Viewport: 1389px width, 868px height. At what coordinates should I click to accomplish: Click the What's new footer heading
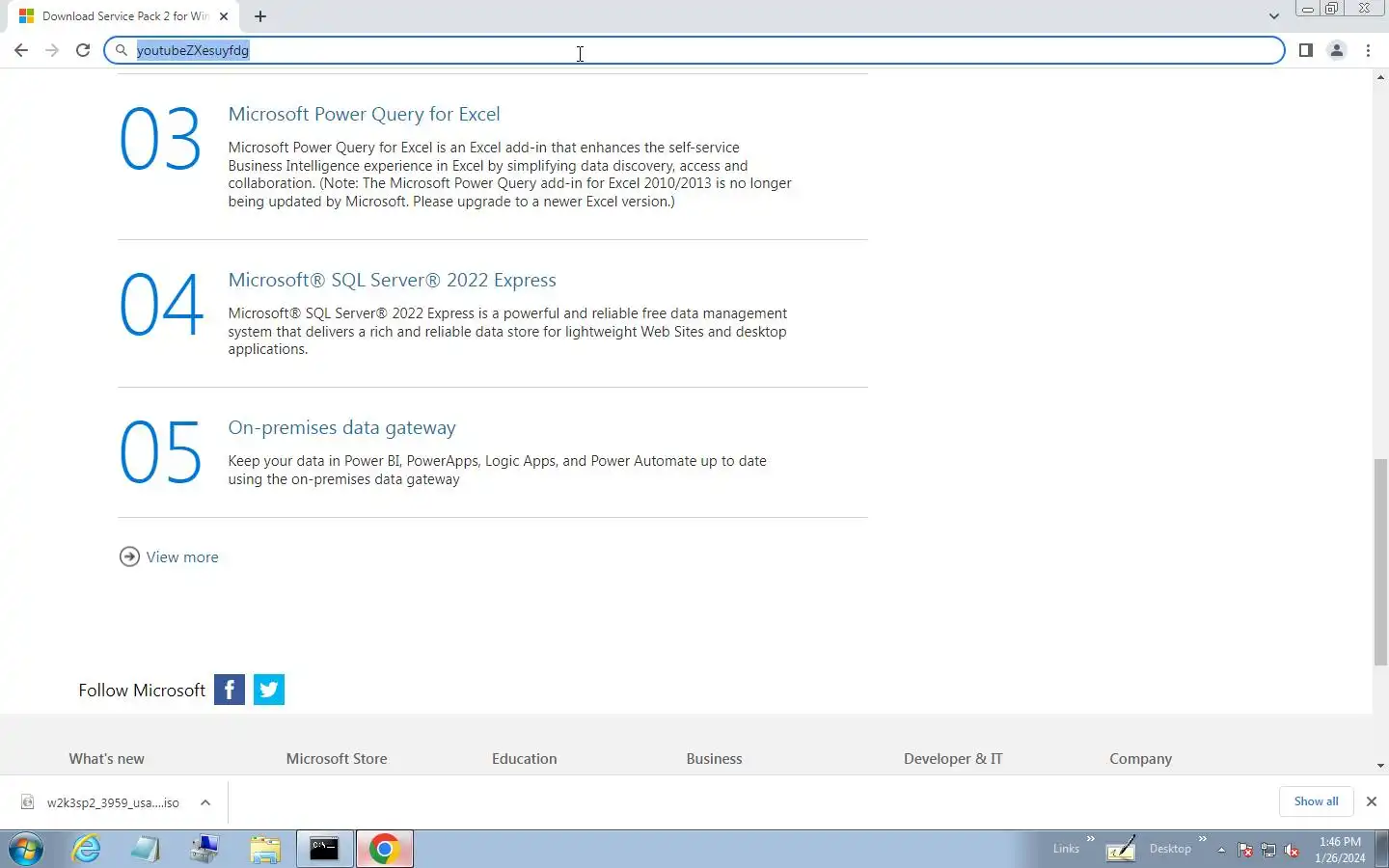click(x=106, y=759)
